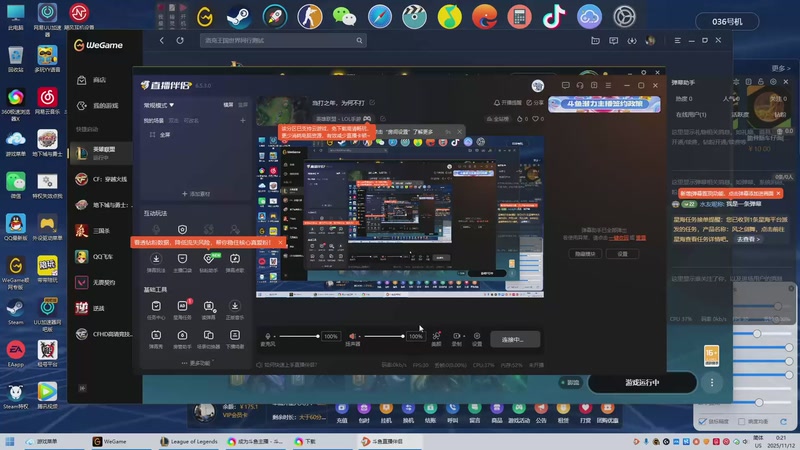Viewport: 800px width, 450px height.
Task: Open the Counter-Strike dock icon
Action: (x=310, y=17)
